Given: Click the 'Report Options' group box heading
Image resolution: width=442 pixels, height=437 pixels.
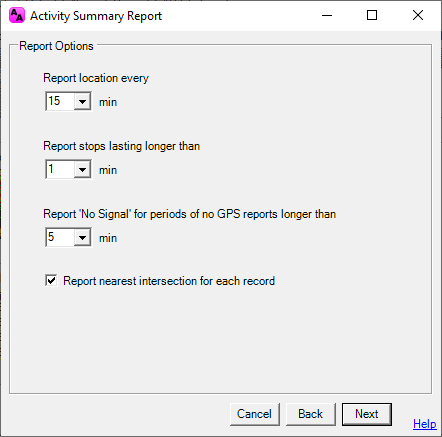Looking at the screenshot, I should point(56,46).
